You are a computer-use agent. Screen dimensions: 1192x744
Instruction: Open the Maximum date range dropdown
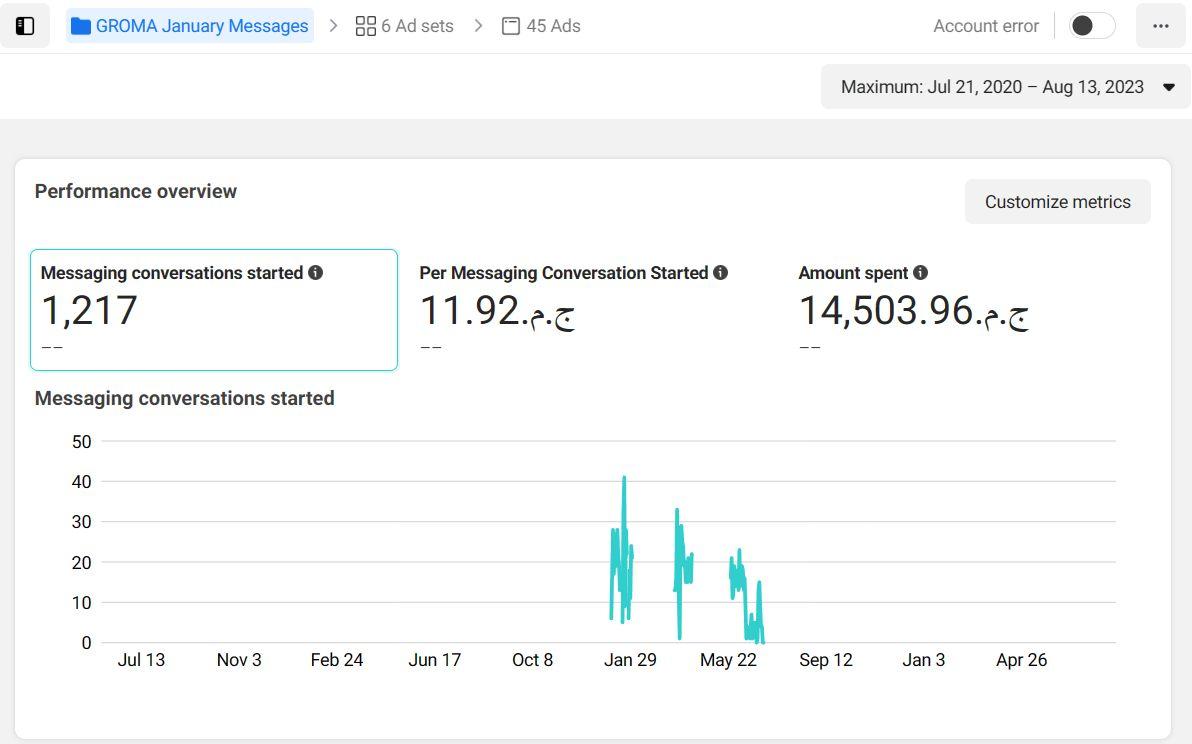pos(992,87)
